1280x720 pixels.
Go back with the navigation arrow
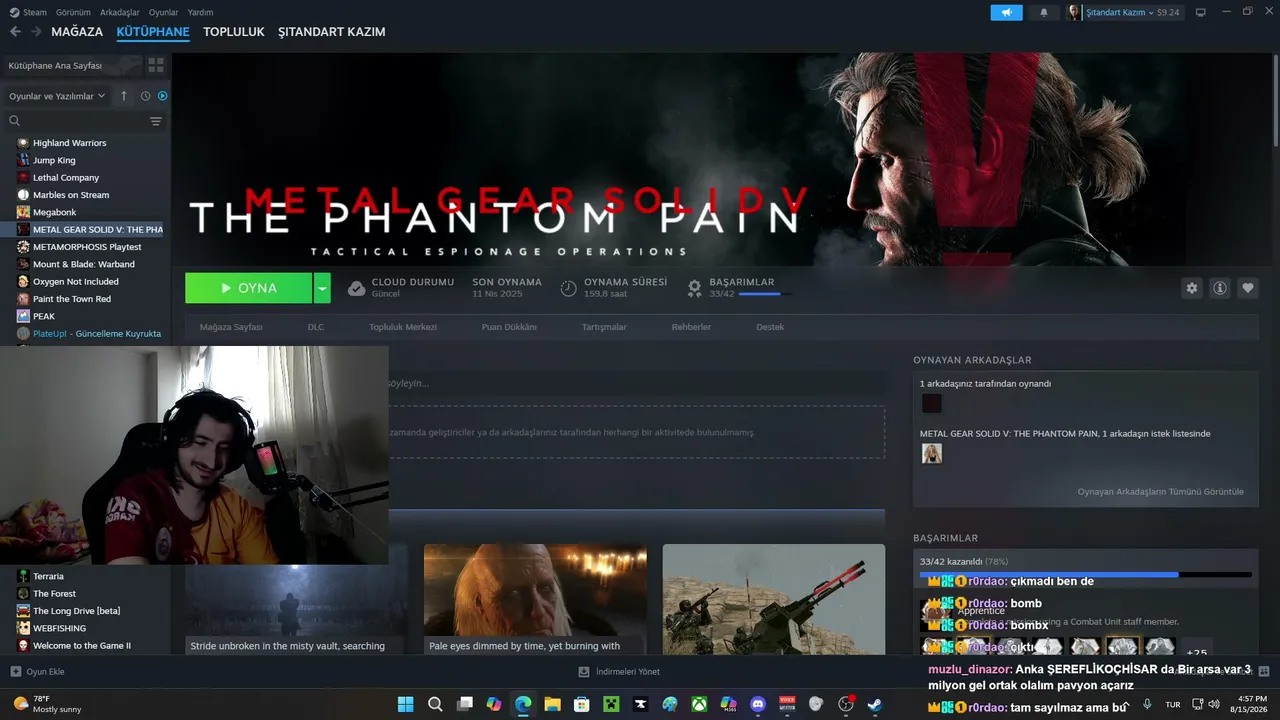pos(15,32)
